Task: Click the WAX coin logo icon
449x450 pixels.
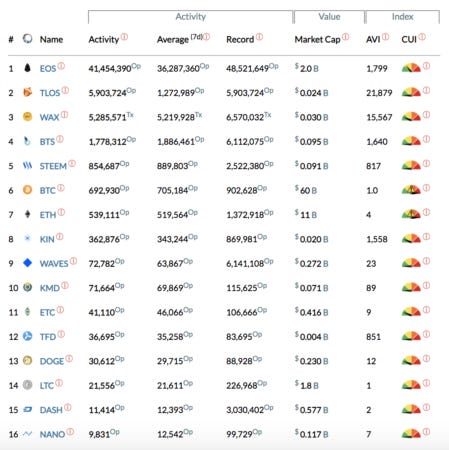Action: (27, 117)
